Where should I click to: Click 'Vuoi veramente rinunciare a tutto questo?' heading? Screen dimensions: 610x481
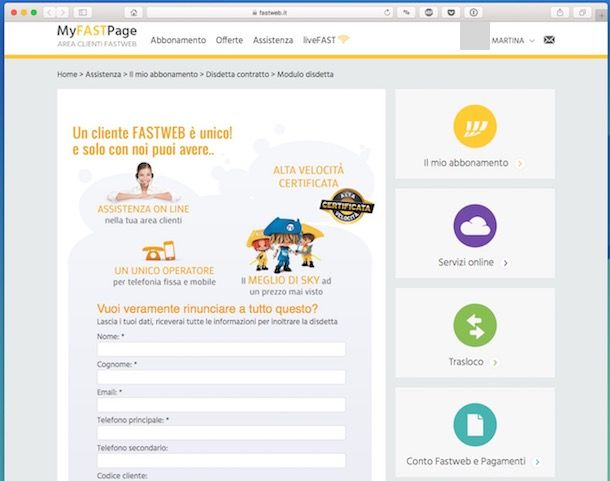207,309
